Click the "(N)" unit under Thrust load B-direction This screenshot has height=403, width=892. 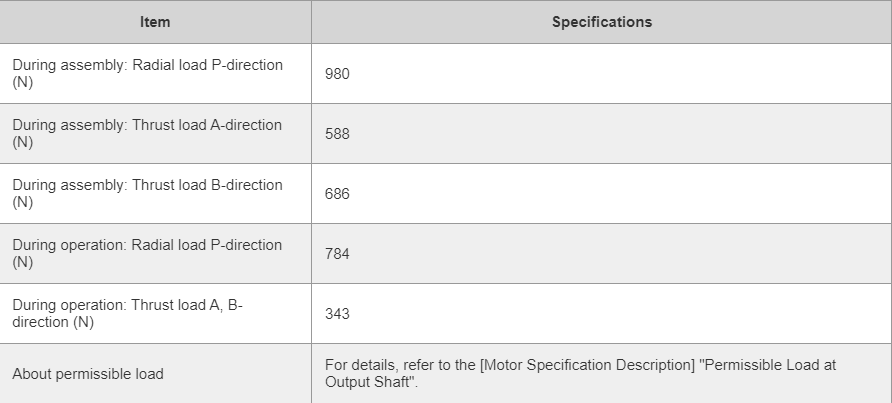click(x=23, y=202)
